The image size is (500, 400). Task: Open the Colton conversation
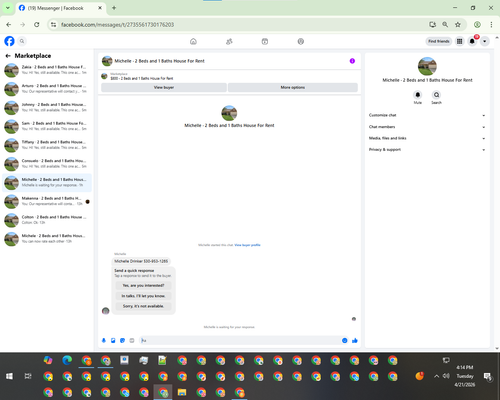[47, 220]
